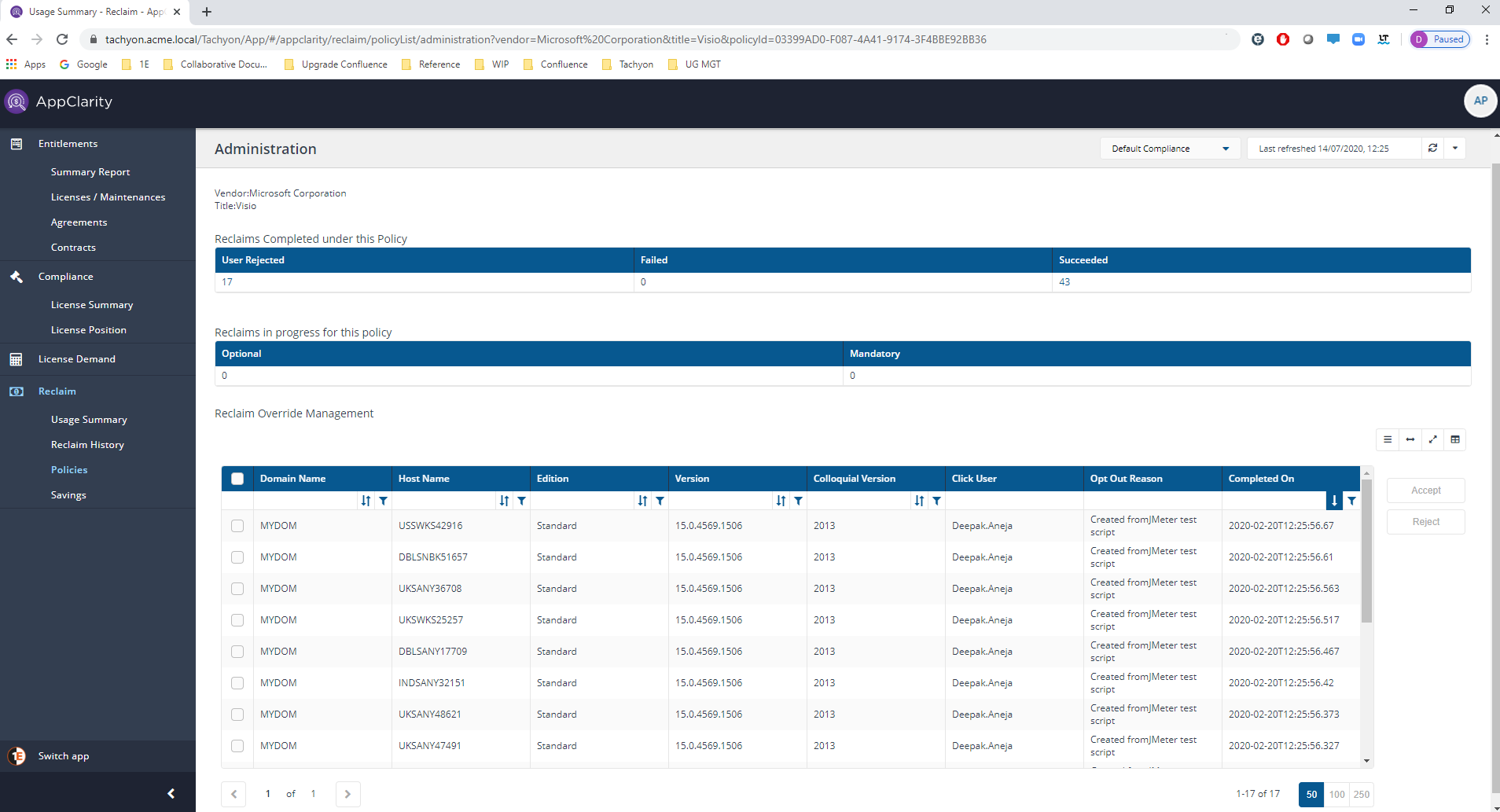The image size is (1500, 812).
Task: Click the browser address bar
Action: point(660,39)
